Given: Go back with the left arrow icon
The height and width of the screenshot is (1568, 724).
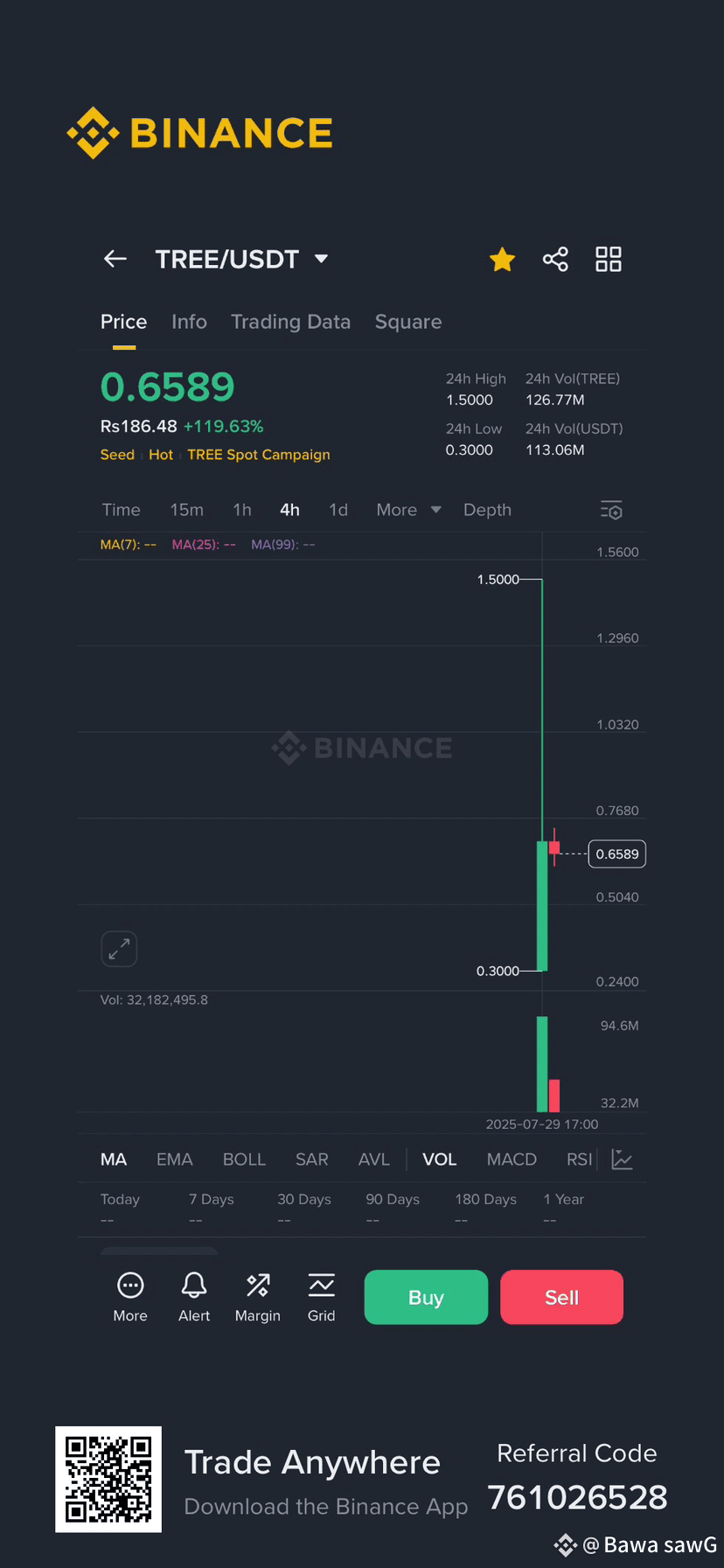Looking at the screenshot, I should (115, 259).
